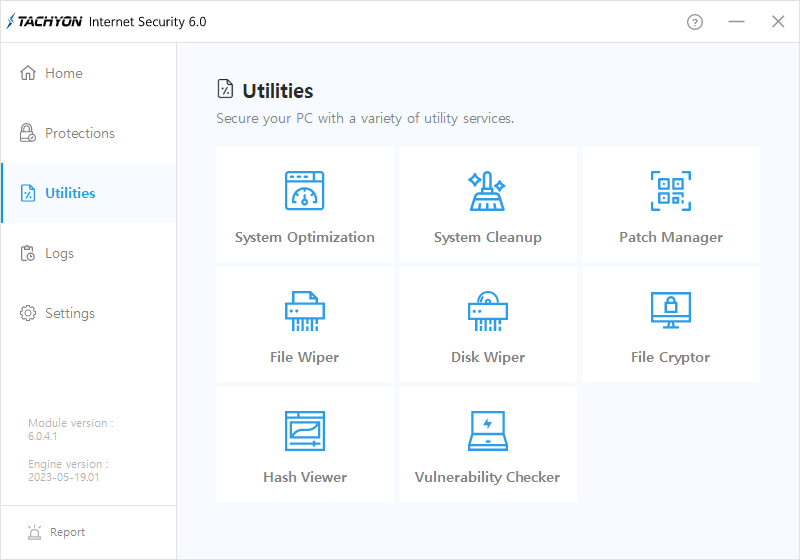The height and width of the screenshot is (560, 800).
Task: Open the Disk Wiper icon
Action: (x=488, y=311)
